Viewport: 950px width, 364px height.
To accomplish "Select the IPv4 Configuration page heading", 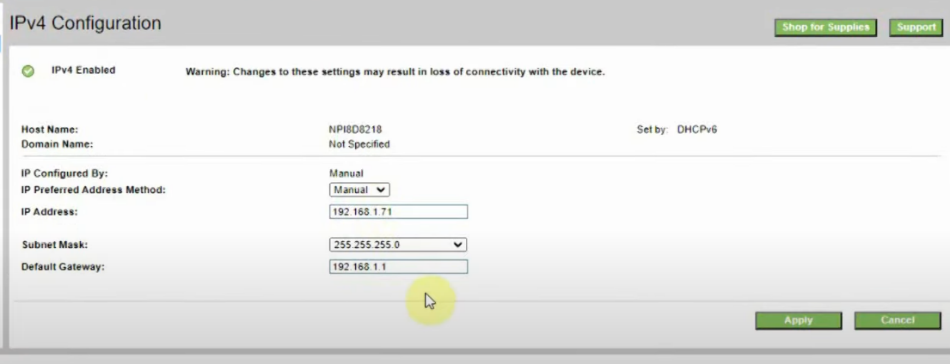I will click(x=85, y=24).
